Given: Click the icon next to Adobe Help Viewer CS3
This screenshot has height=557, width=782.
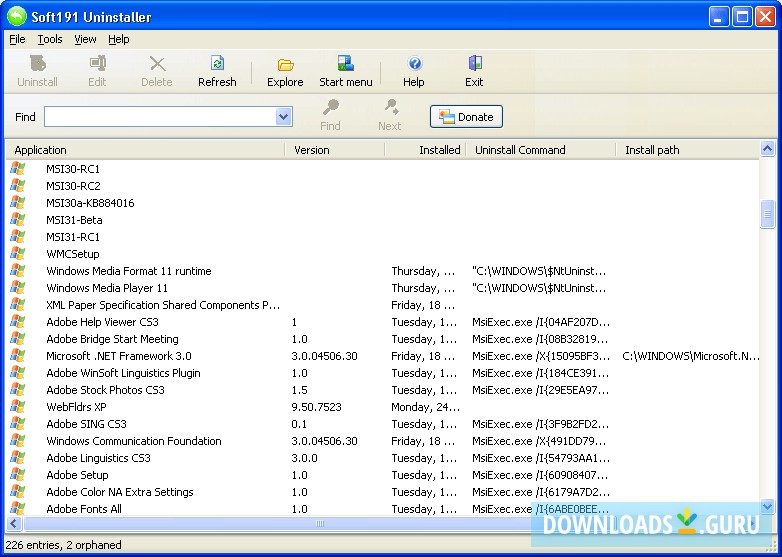Looking at the screenshot, I should [x=17, y=322].
